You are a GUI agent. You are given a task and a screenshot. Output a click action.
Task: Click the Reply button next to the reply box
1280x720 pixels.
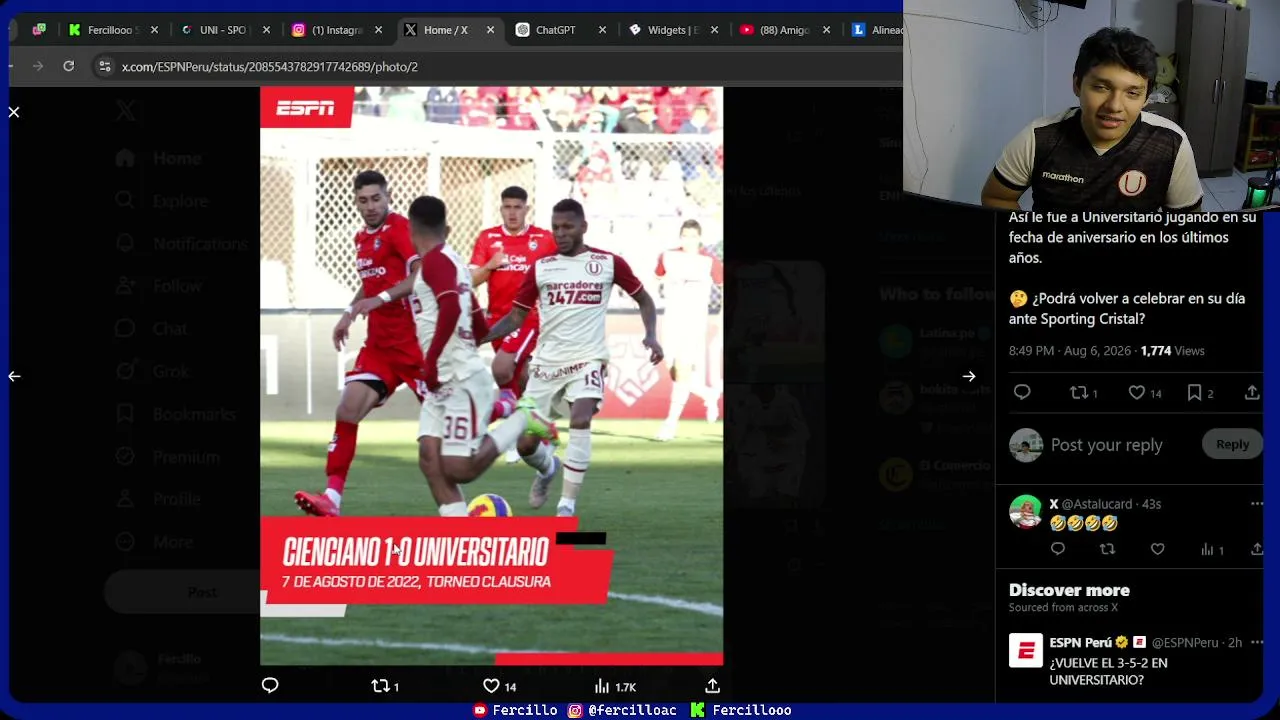tap(1232, 444)
